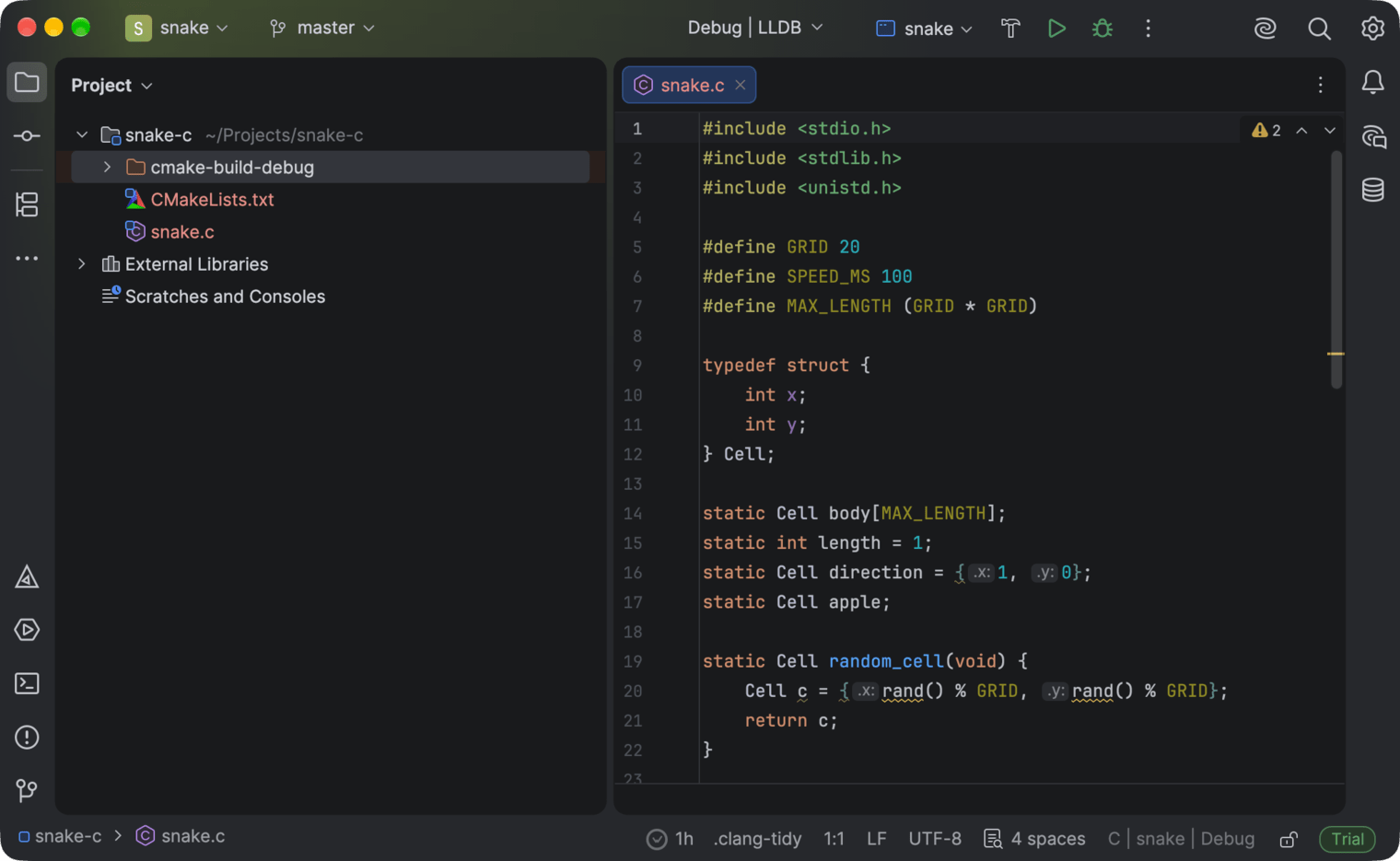The image size is (1400, 861).
Task: Open Search Everywhere magnifier
Action: coord(1319,29)
